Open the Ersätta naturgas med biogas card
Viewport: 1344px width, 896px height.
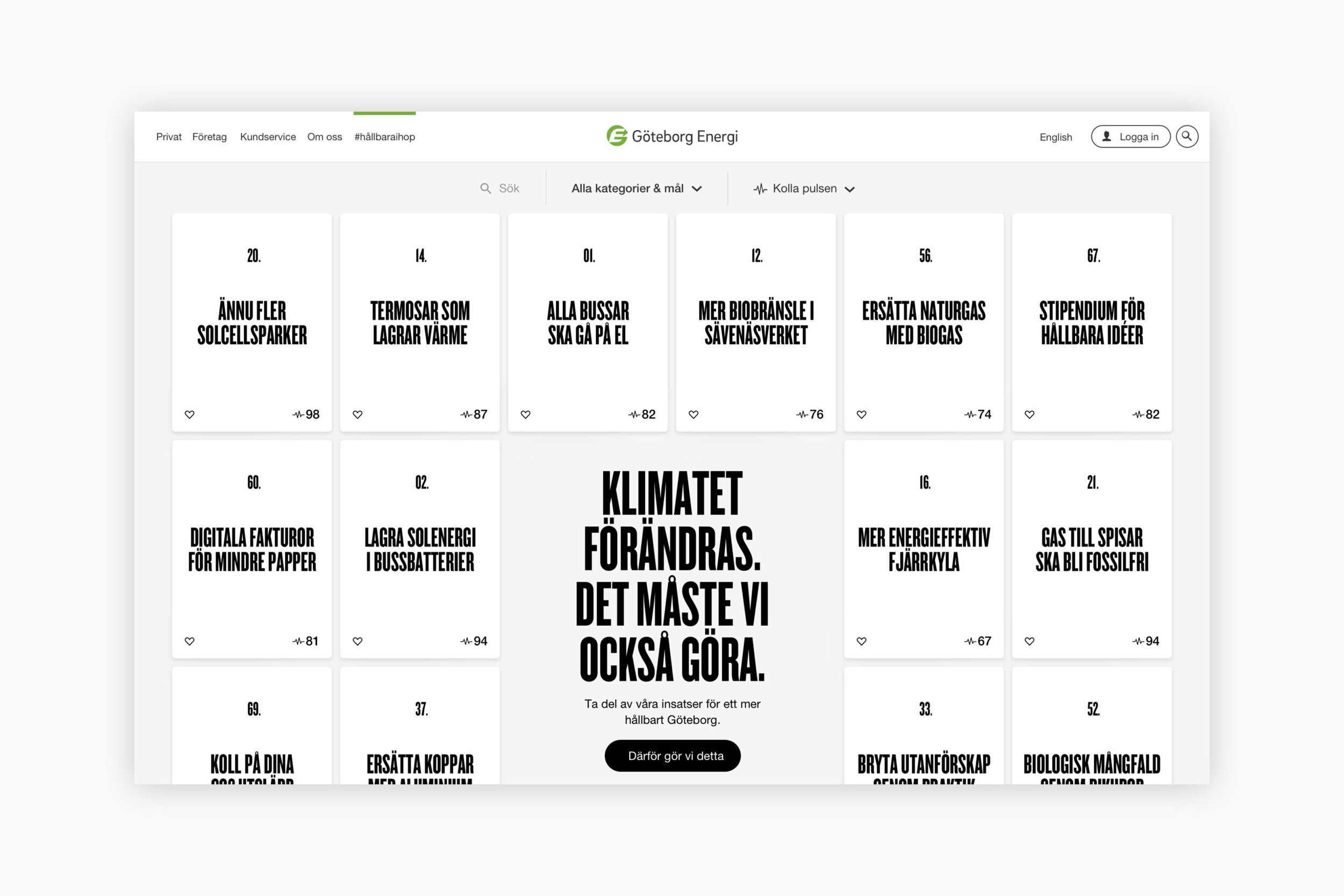[x=924, y=323]
